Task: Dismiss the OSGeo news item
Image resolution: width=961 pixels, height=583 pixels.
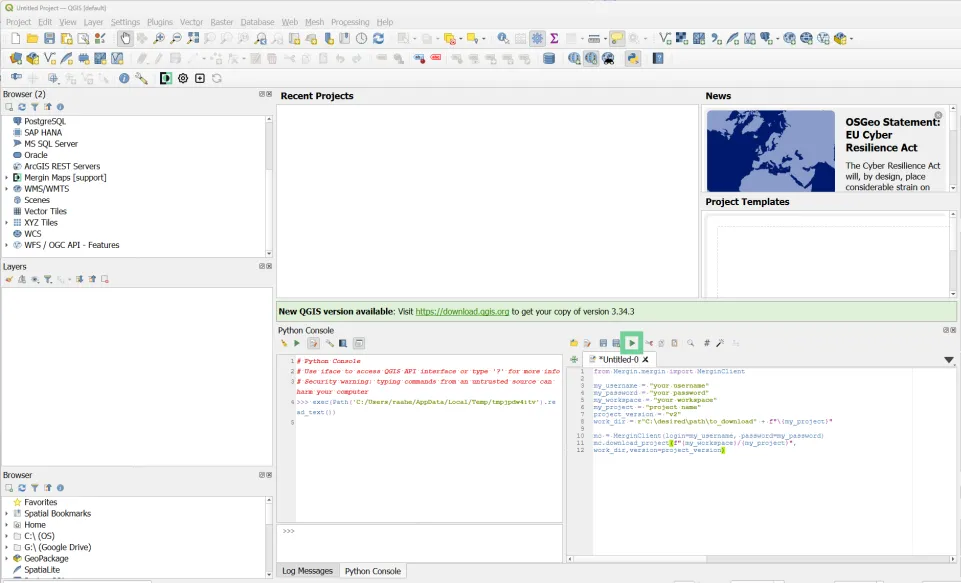Action: click(938, 115)
